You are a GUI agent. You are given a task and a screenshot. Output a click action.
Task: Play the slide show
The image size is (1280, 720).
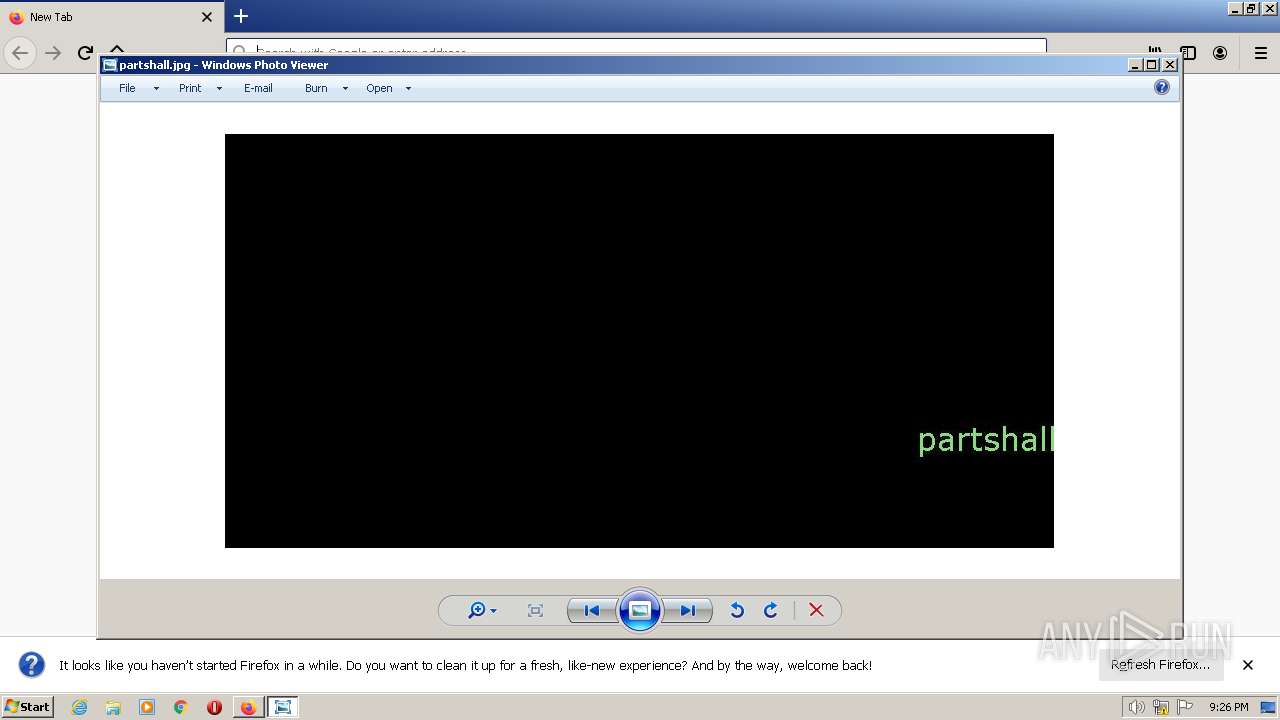640,610
